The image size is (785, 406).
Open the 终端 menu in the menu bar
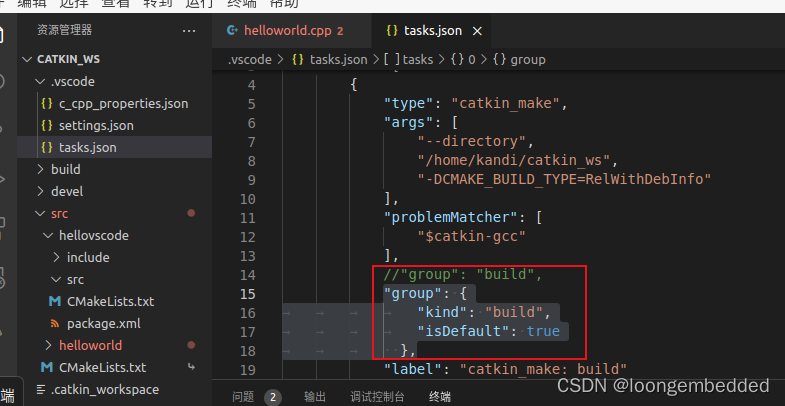pyautogui.click(x=241, y=4)
